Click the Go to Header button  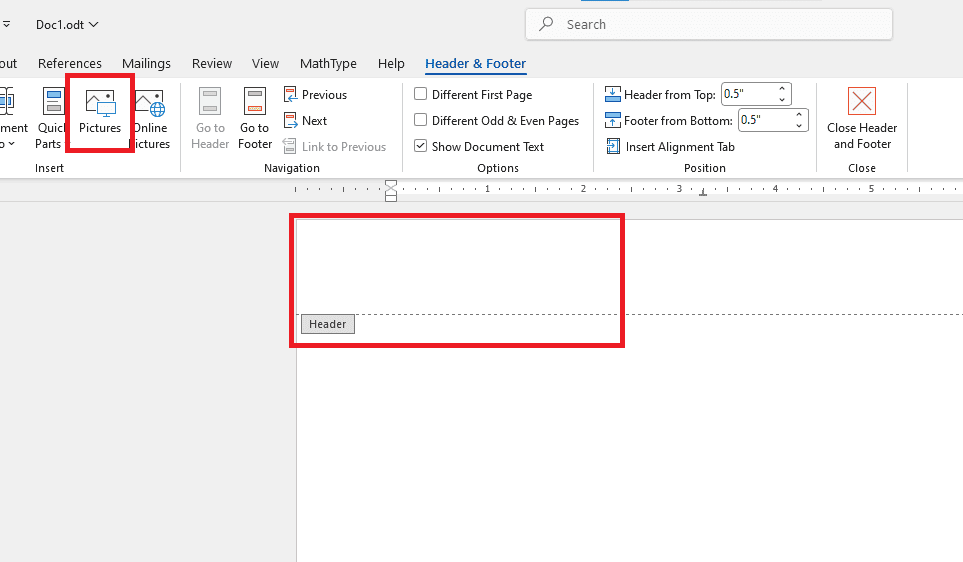210,119
